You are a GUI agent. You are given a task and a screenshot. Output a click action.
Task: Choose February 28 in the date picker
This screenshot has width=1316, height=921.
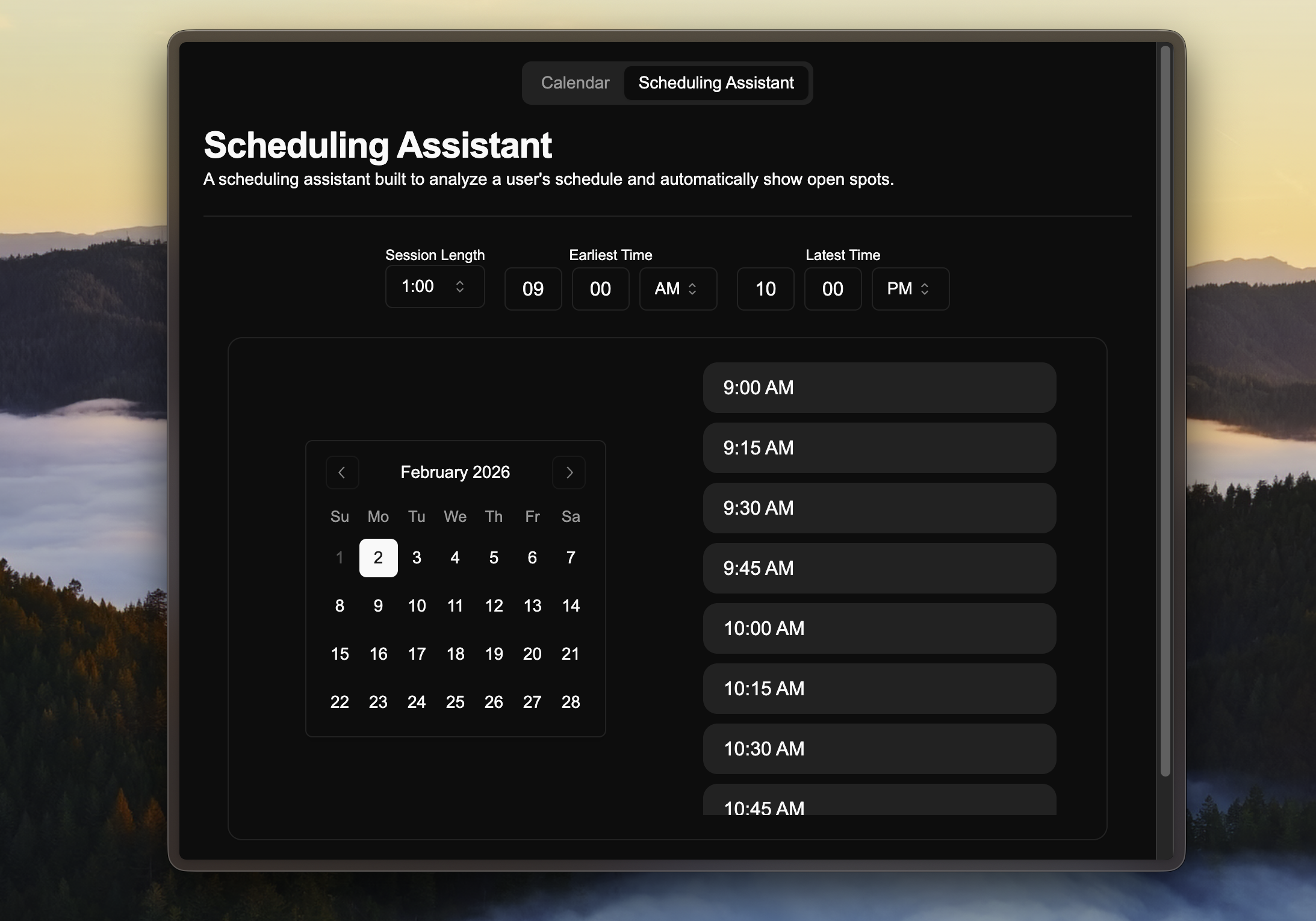pos(570,702)
